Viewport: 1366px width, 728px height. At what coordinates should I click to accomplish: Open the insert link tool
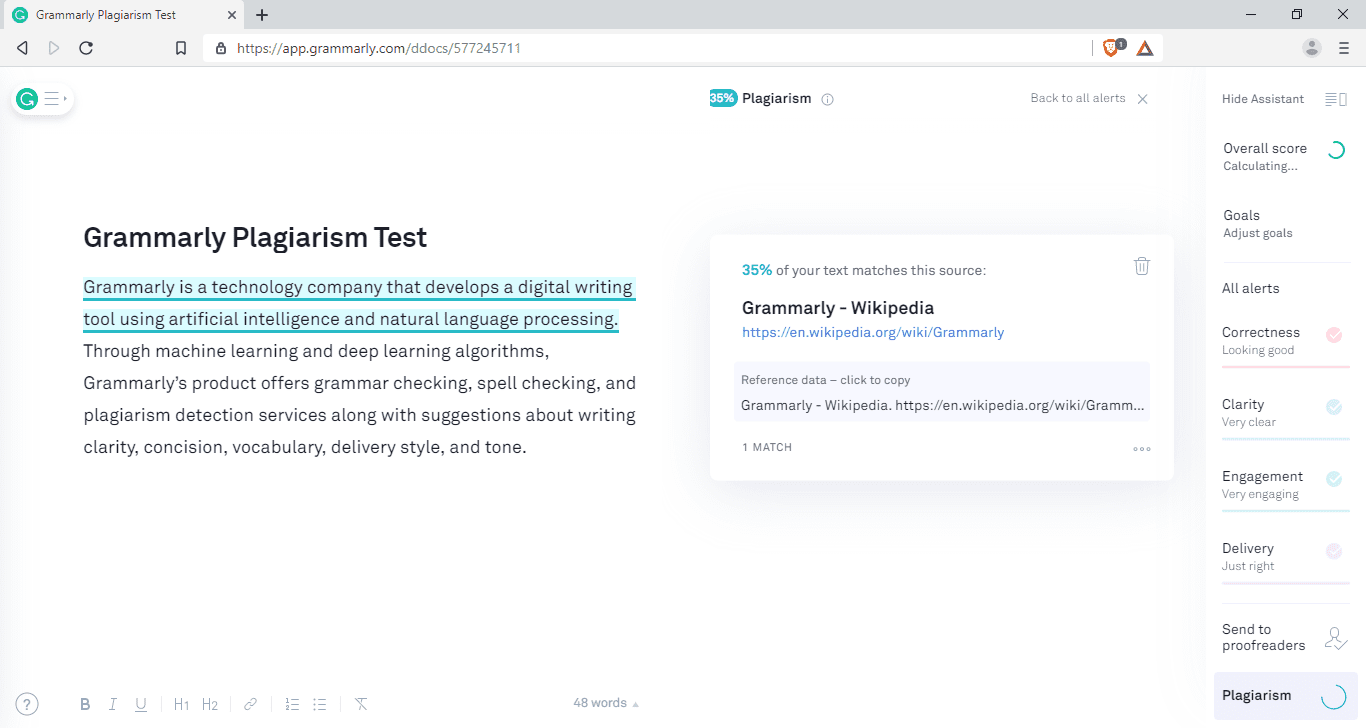coord(250,704)
